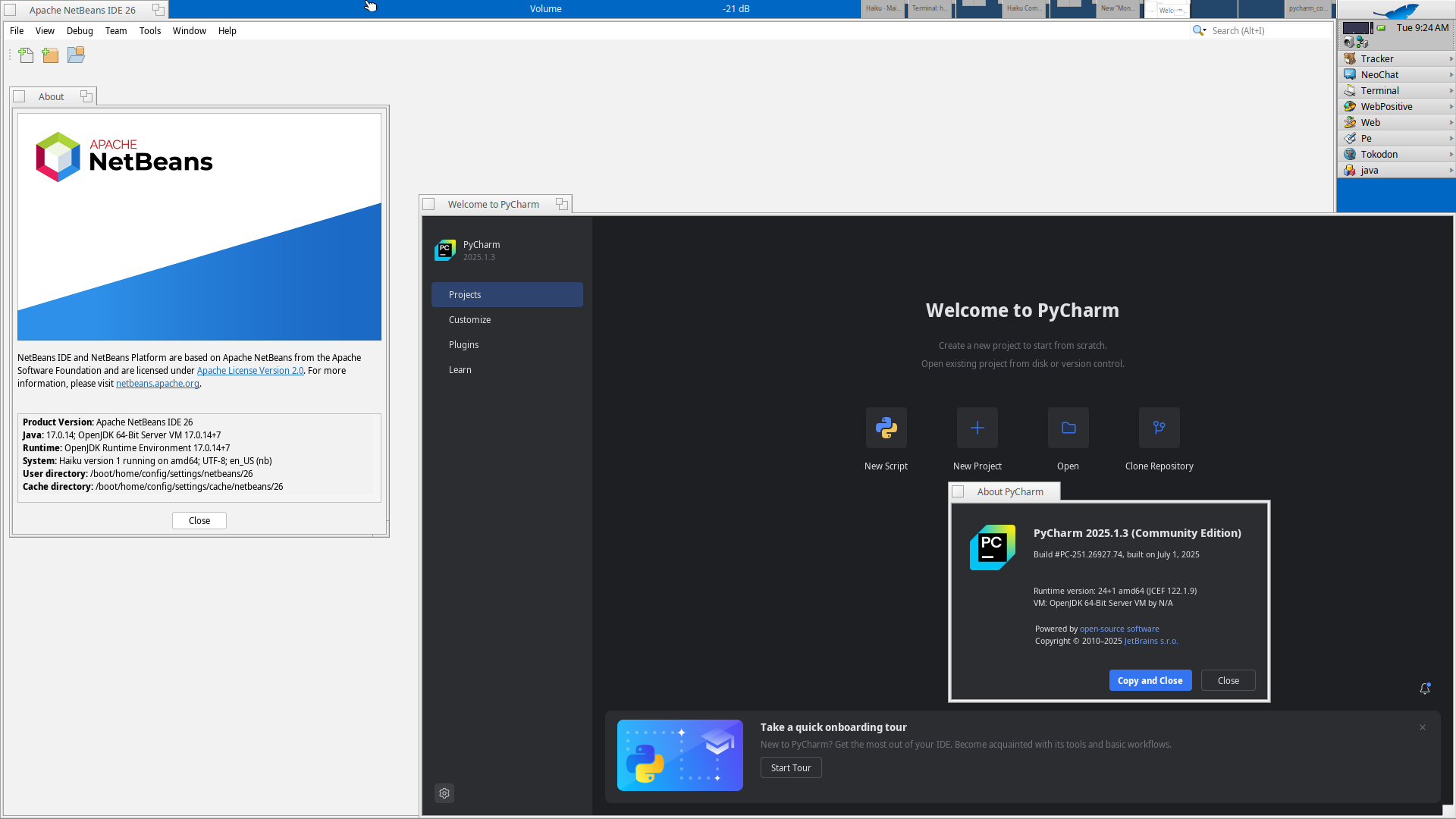
Task: Expand the Web submenu arrow in the Deskbar
Action: tap(1451, 122)
